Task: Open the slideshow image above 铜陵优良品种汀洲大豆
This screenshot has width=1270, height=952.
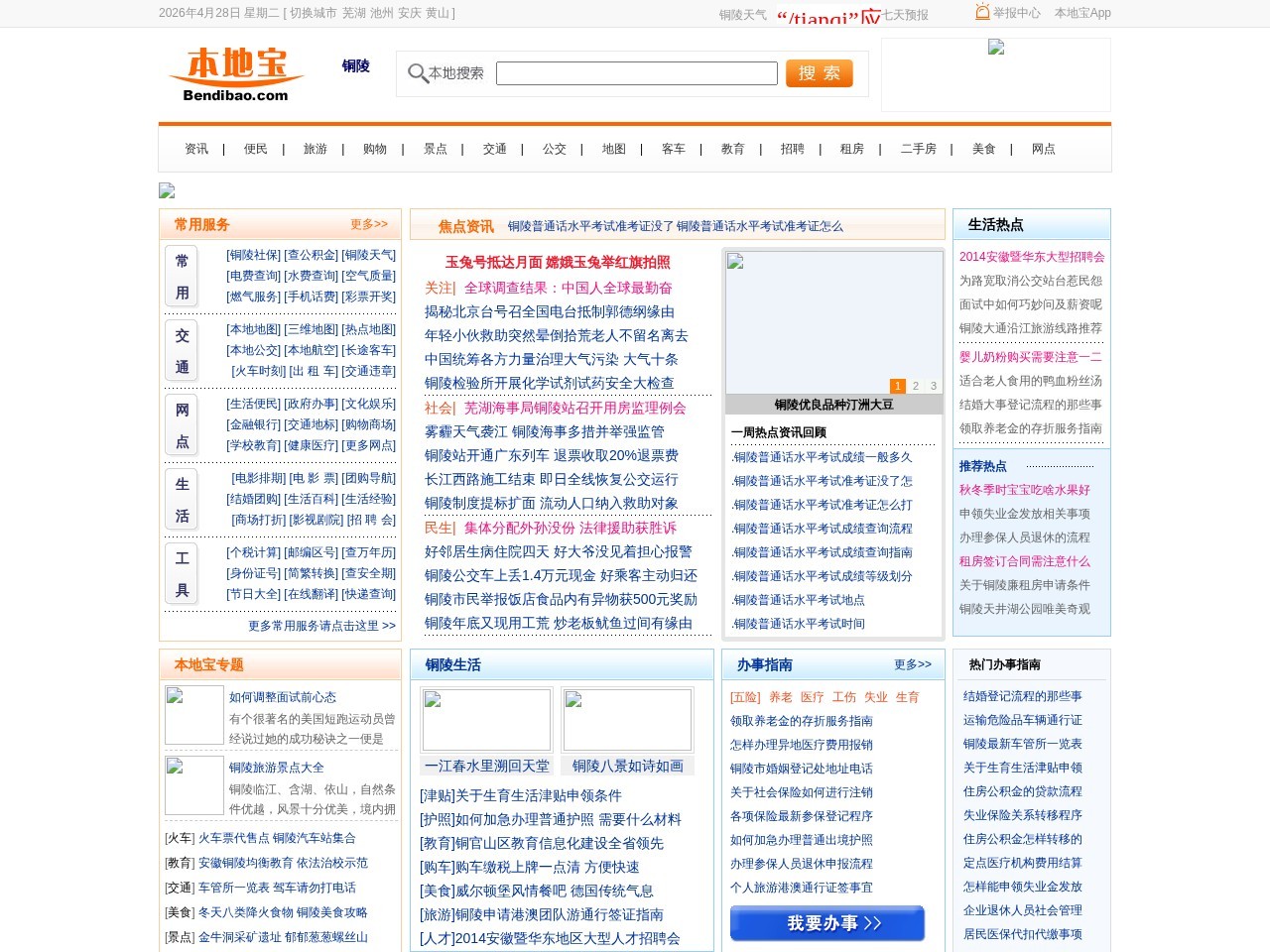Action: pos(833,323)
